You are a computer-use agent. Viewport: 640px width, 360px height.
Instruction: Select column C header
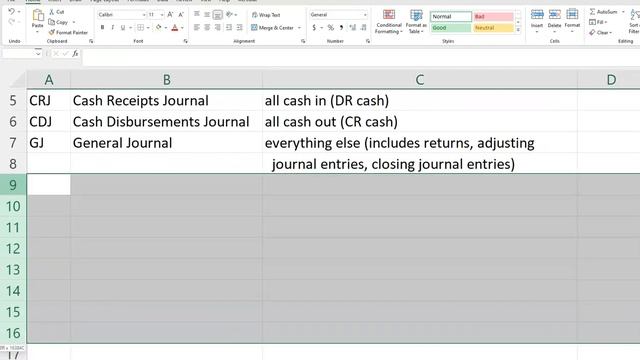point(420,80)
